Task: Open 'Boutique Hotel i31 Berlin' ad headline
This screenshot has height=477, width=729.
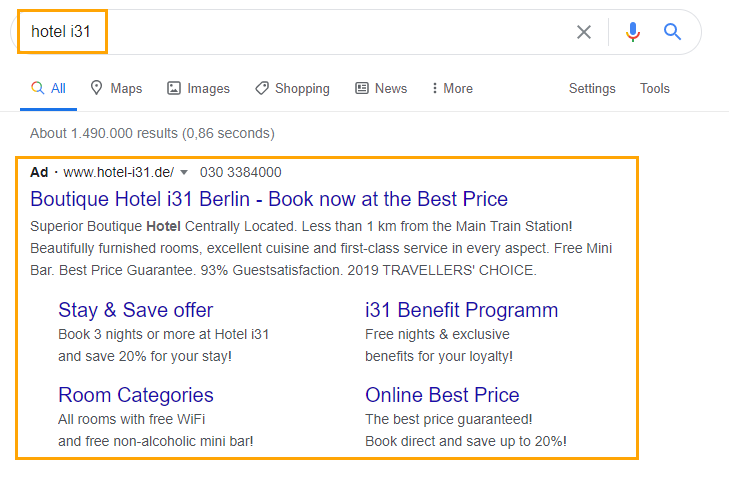Action: [269, 199]
